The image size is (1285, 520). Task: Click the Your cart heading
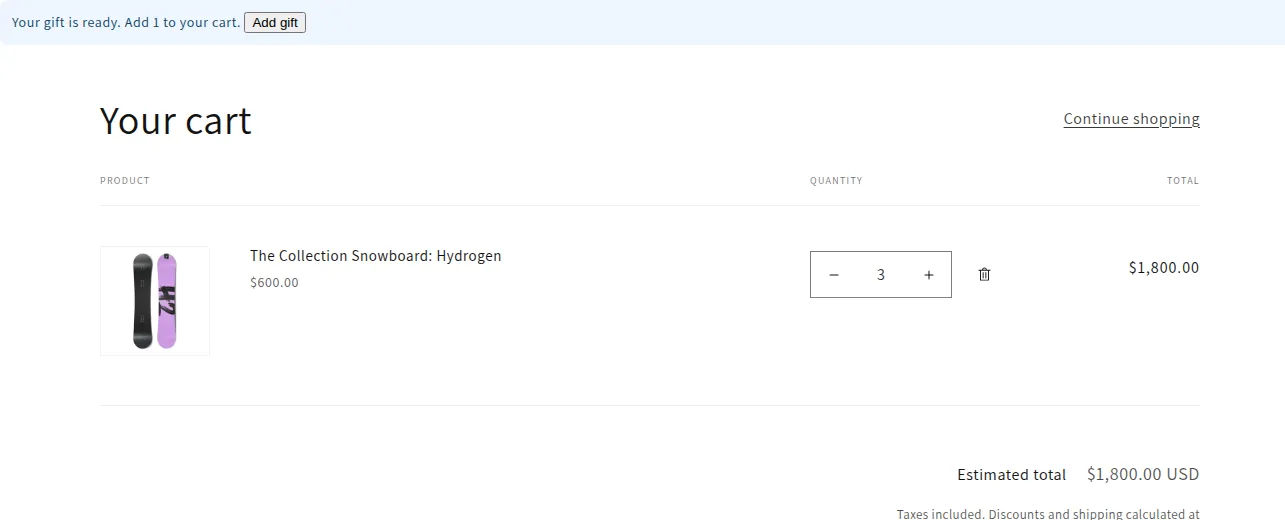[176, 121]
